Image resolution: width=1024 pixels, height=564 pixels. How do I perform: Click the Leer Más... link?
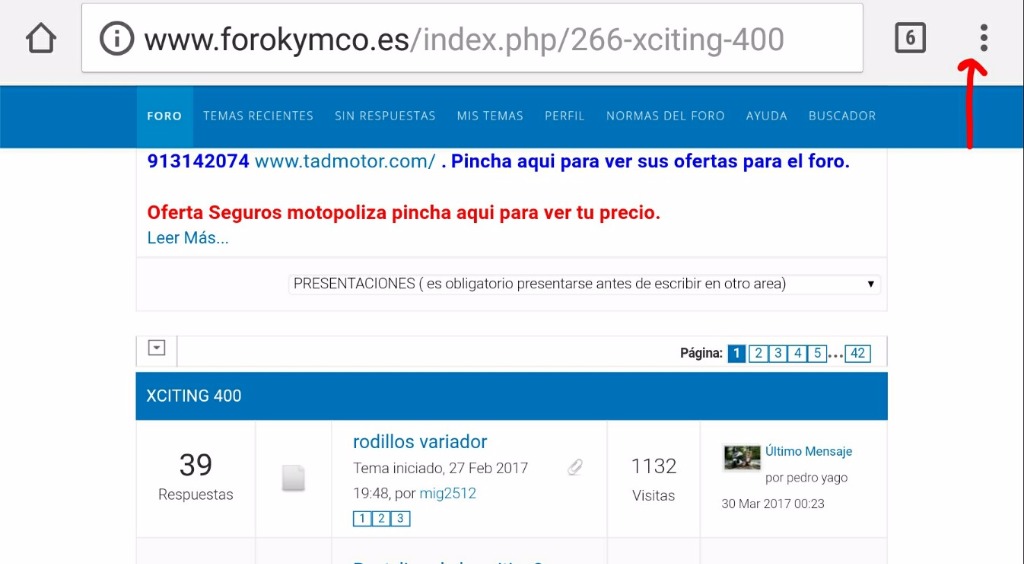(x=187, y=238)
